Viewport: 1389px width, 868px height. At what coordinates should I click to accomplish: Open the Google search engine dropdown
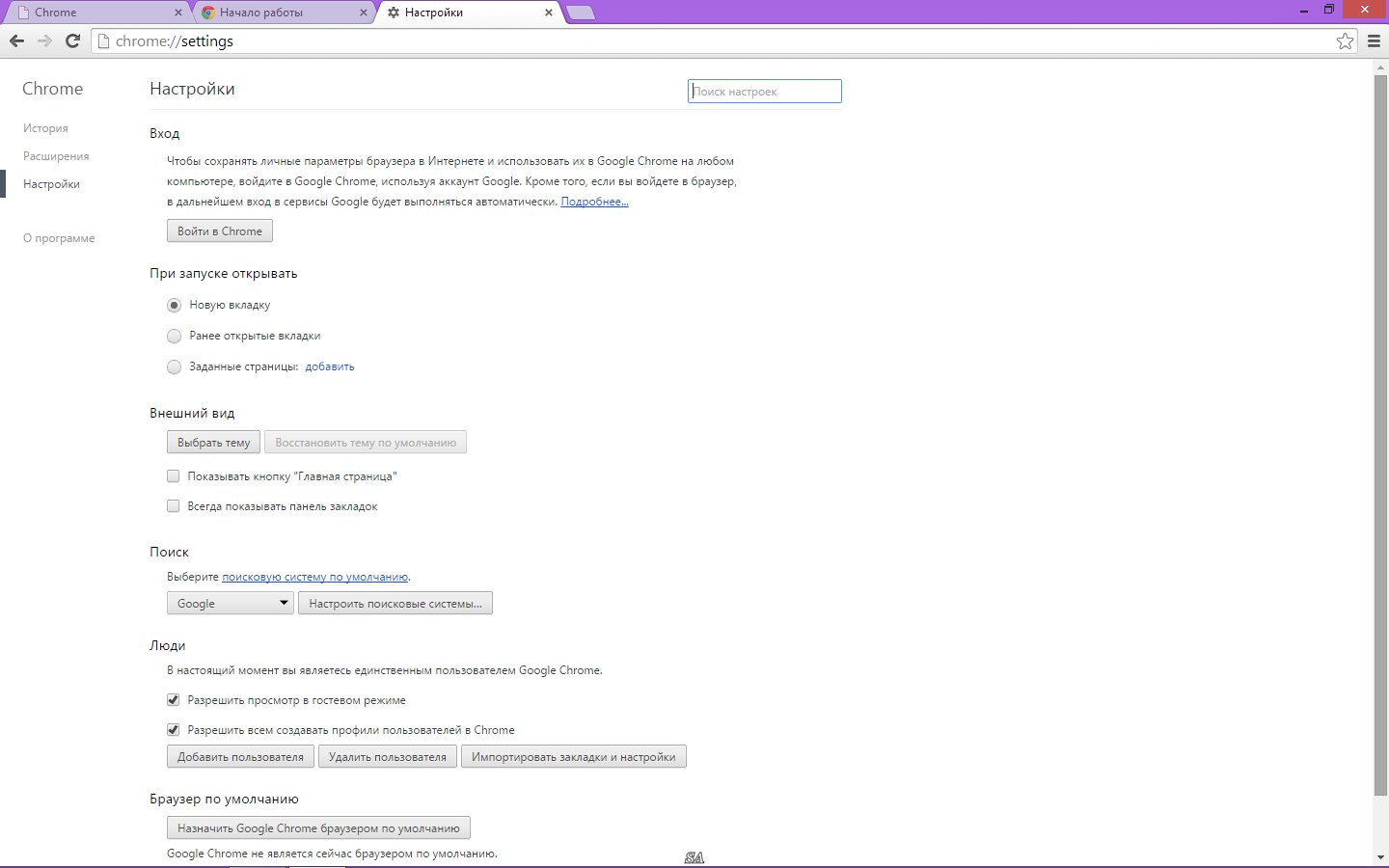230,603
